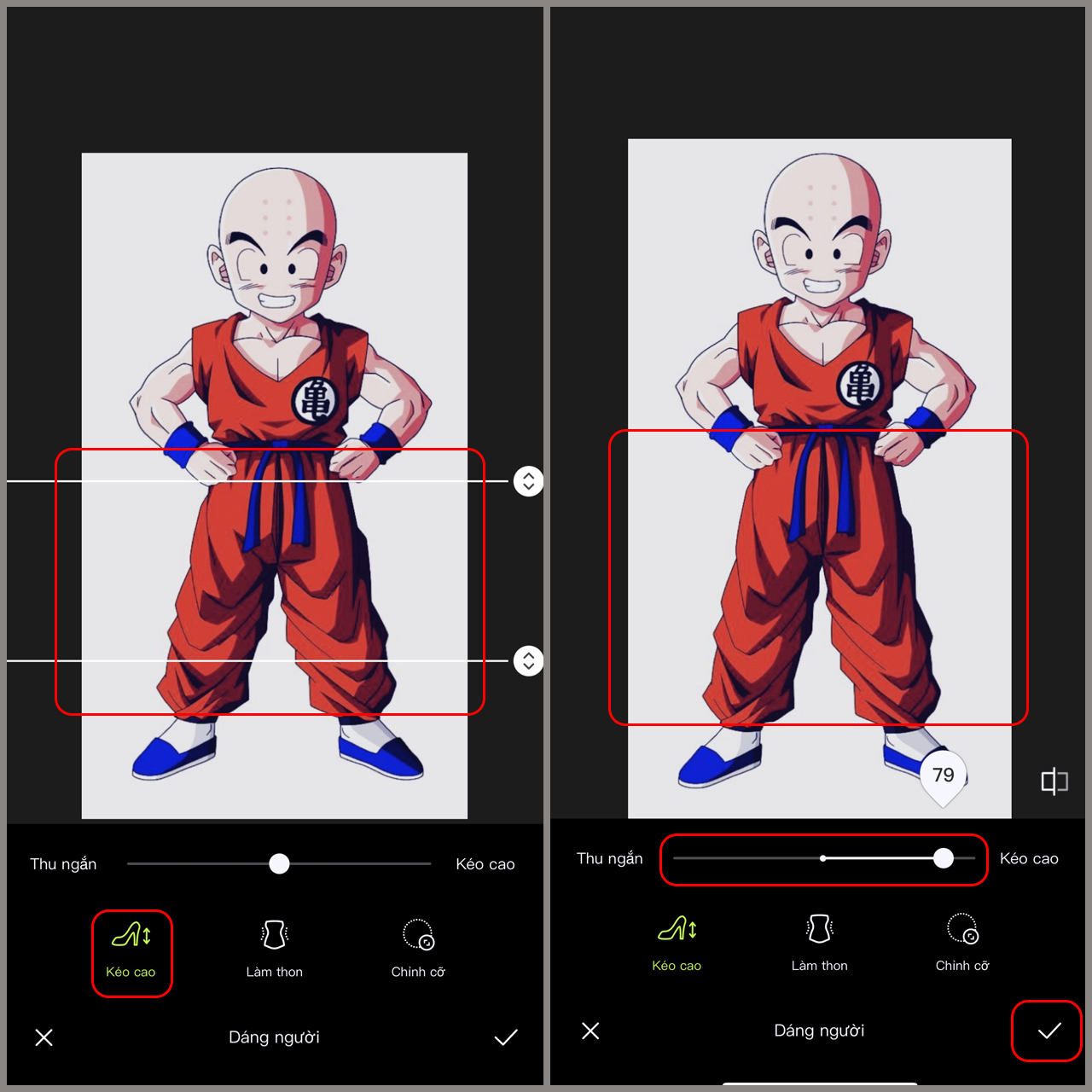Click the lower stretch-line handle in left panel
1092x1092 pixels.
(x=529, y=661)
